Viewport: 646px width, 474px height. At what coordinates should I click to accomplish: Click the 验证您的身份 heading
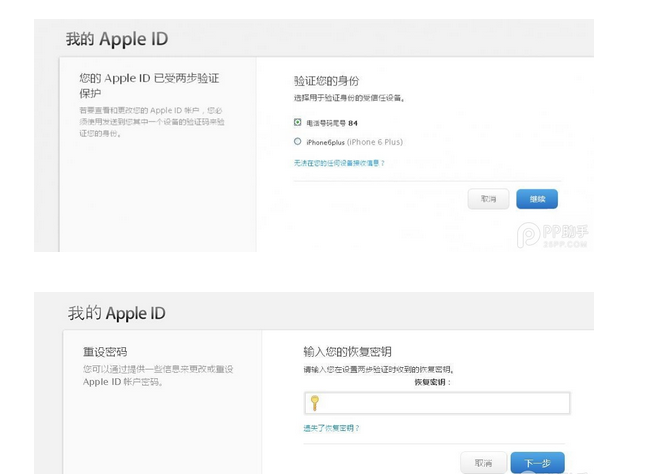pos(326,81)
